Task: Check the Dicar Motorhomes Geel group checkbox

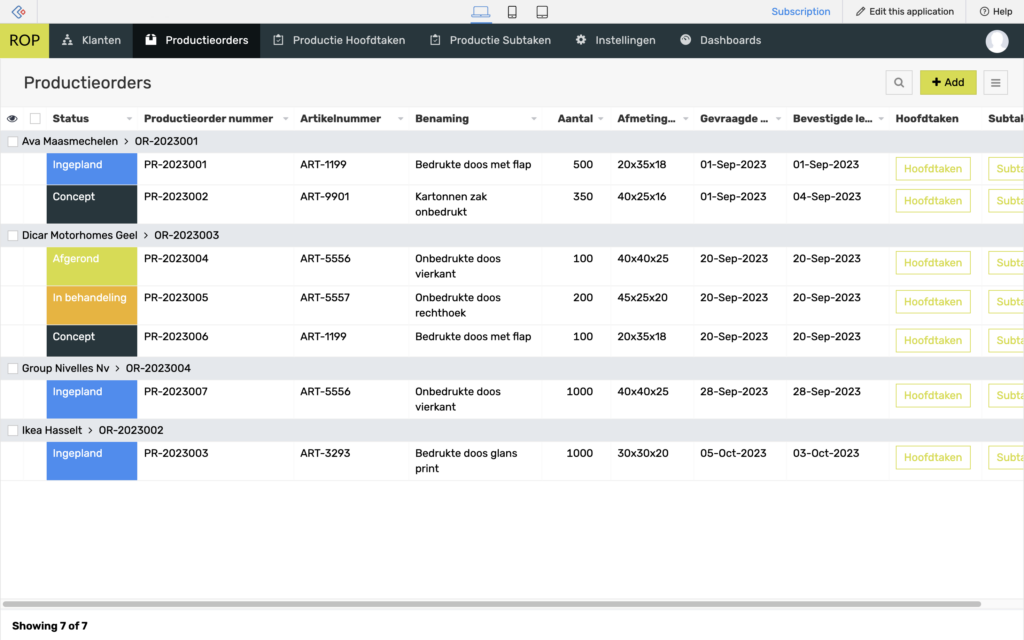Action: pyautogui.click(x=12, y=235)
